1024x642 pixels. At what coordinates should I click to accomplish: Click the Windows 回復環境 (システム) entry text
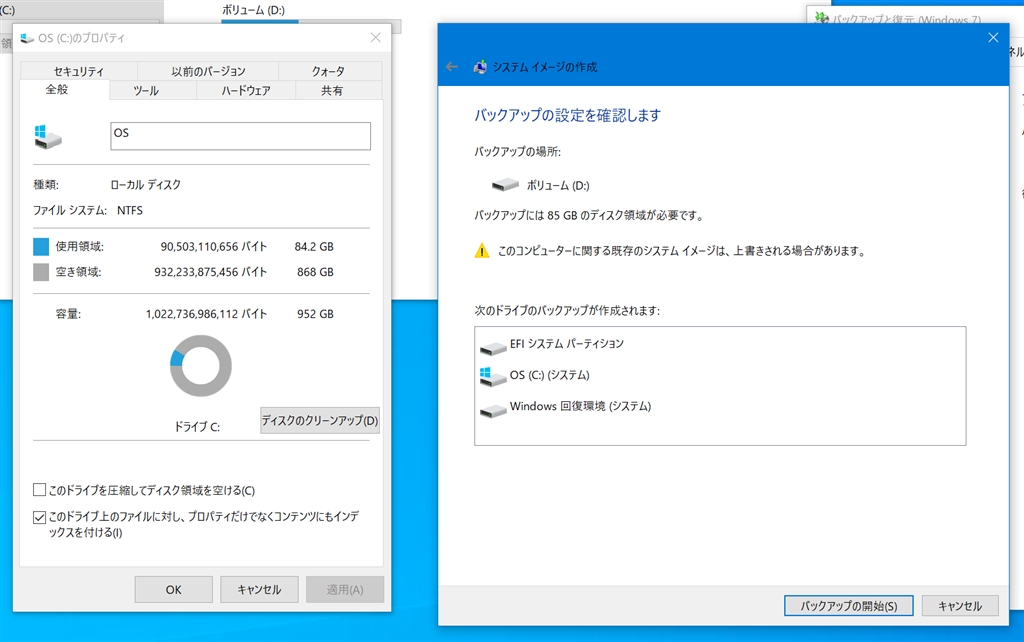pyautogui.click(x=581, y=406)
